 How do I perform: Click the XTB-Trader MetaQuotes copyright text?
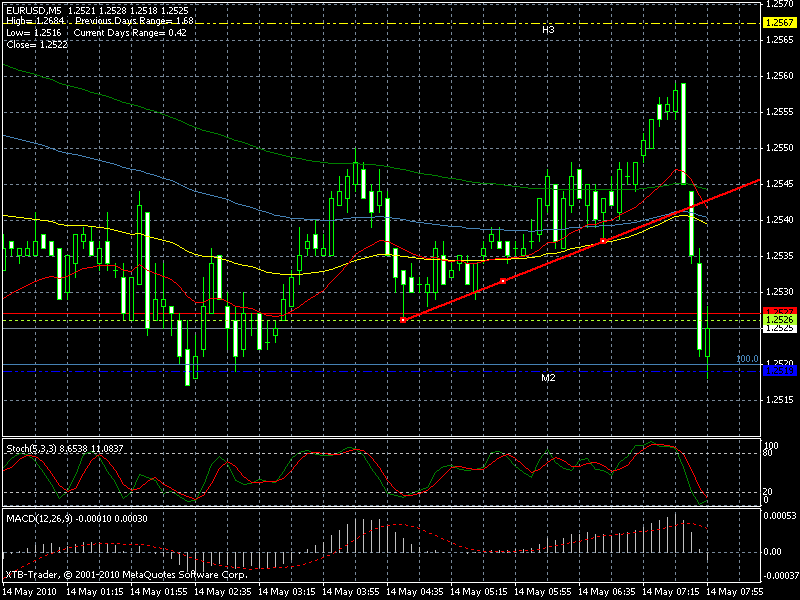coord(127,574)
